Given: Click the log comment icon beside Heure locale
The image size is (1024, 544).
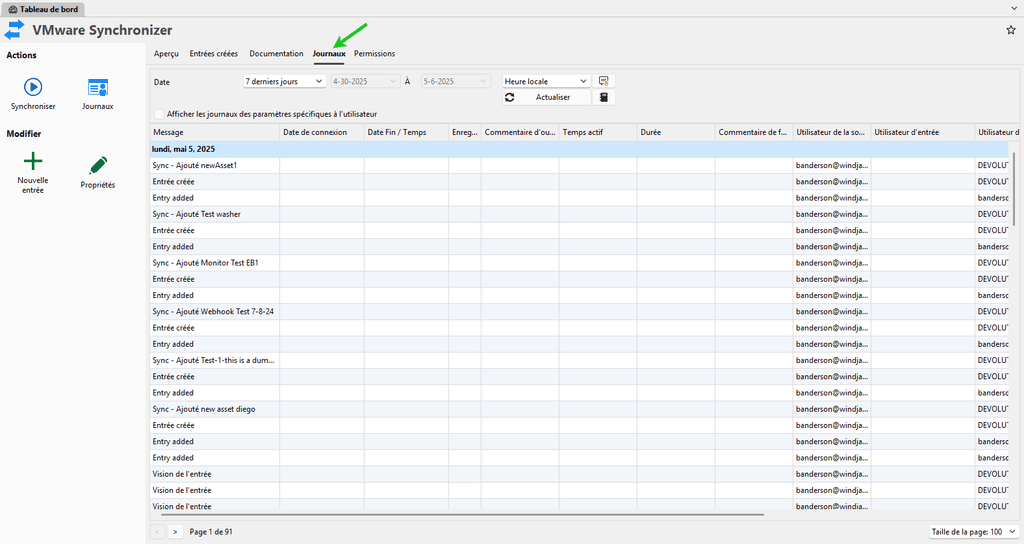Looking at the screenshot, I should [x=603, y=81].
